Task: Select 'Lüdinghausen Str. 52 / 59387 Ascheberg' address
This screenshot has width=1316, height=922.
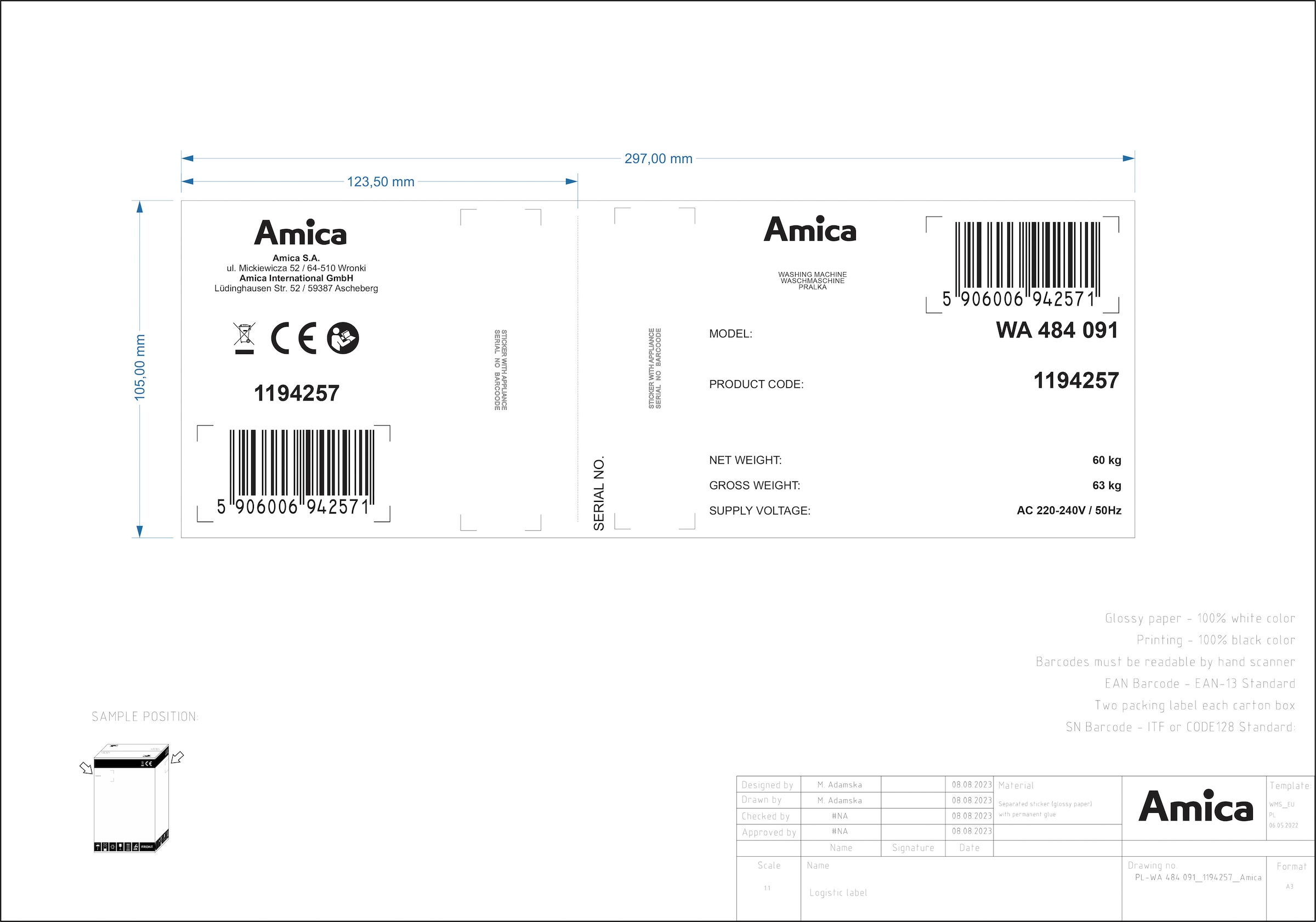Action: pyautogui.click(x=296, y=289)
